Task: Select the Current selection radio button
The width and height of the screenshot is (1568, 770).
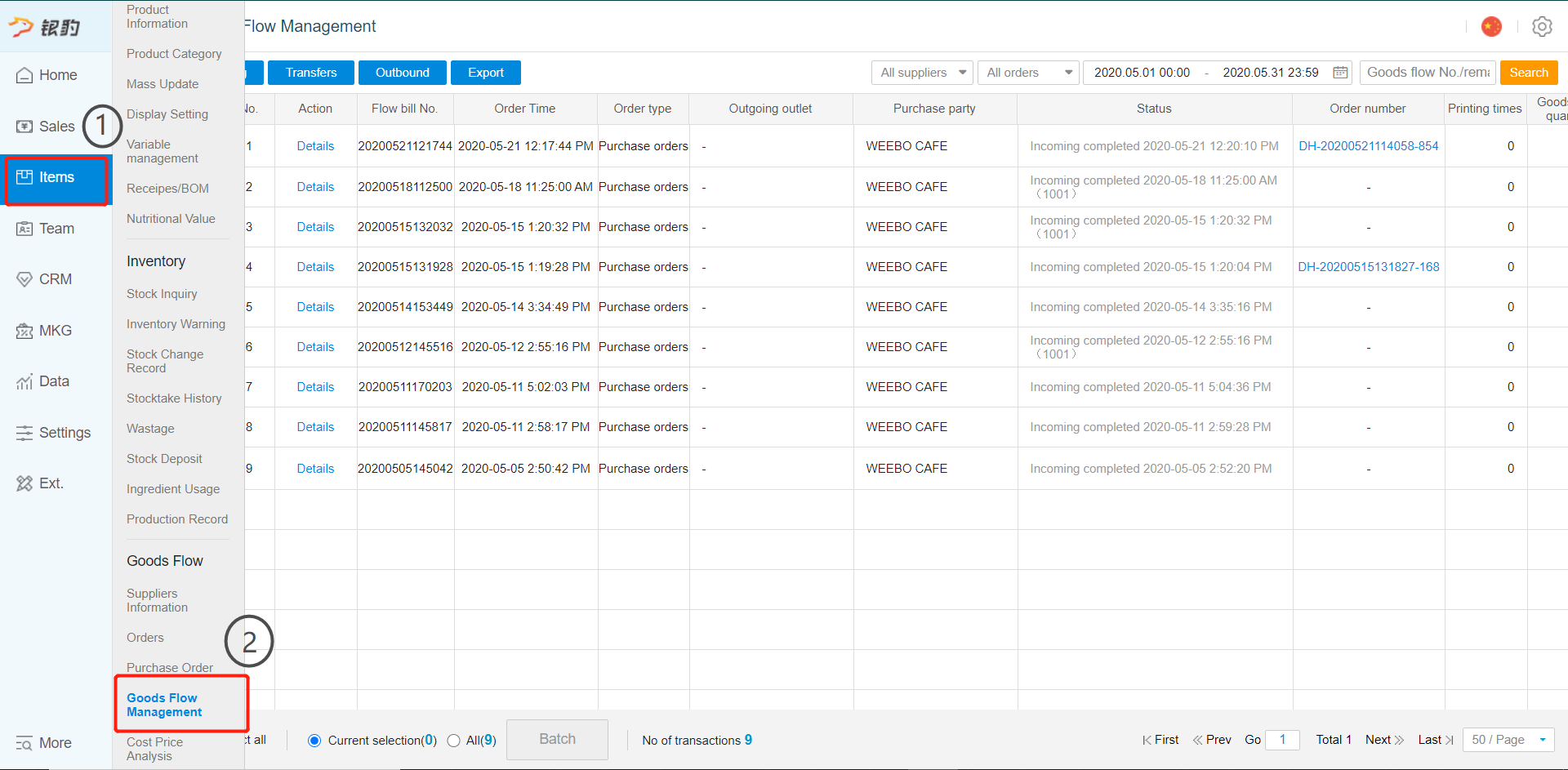Action: tap(314, 741)
